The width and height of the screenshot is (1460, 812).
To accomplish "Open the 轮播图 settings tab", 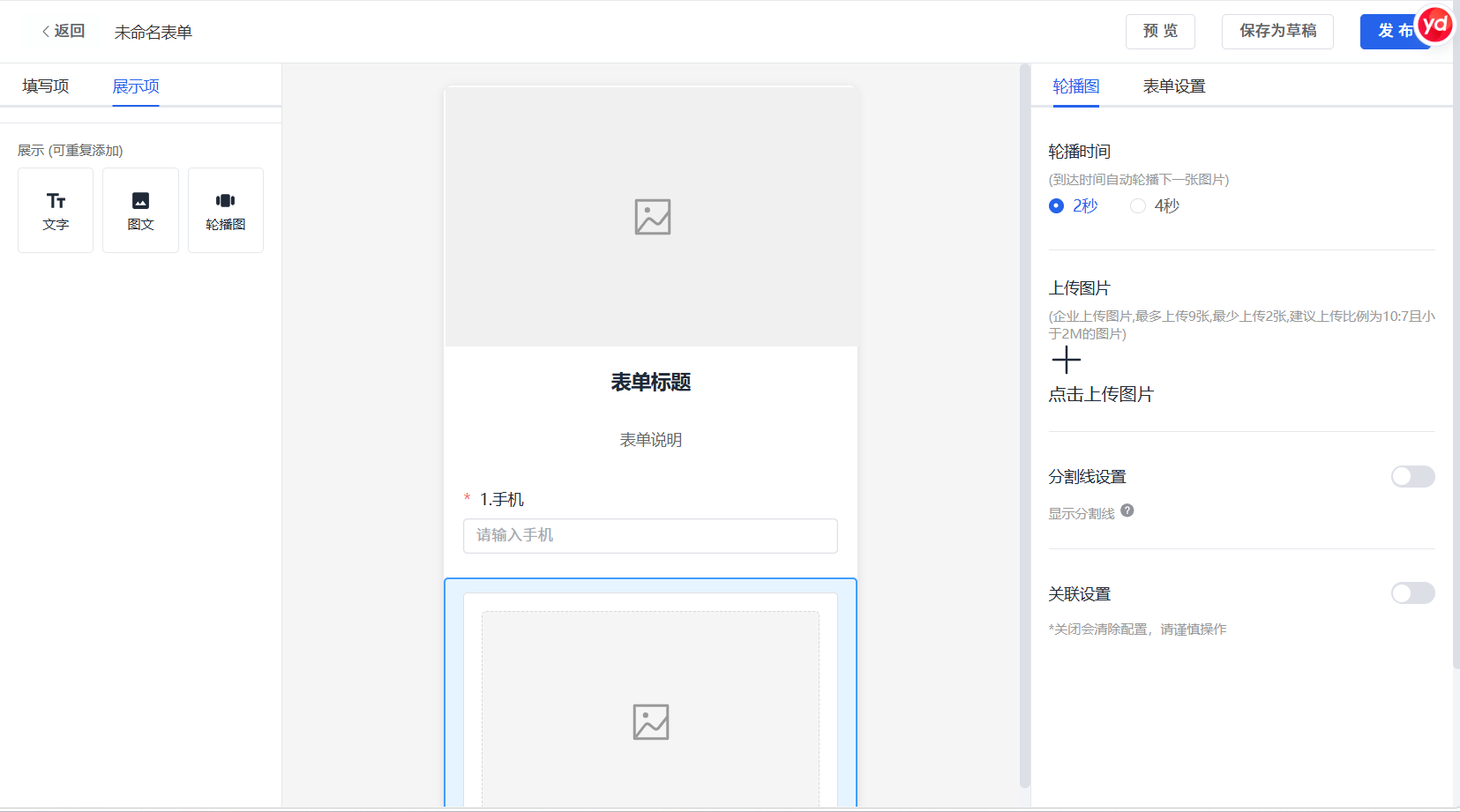I will tap(1076, 86).
